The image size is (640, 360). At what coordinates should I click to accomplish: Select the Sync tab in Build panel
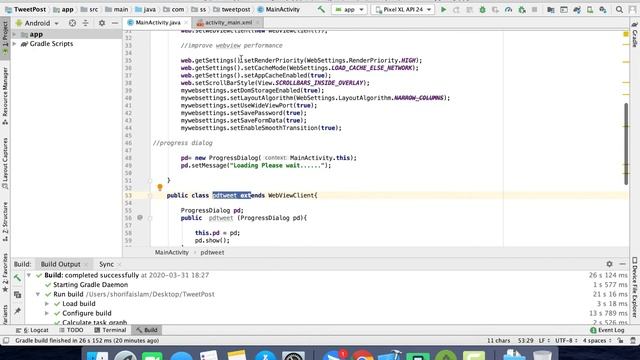pyautogui.click(x=107, y=264)
